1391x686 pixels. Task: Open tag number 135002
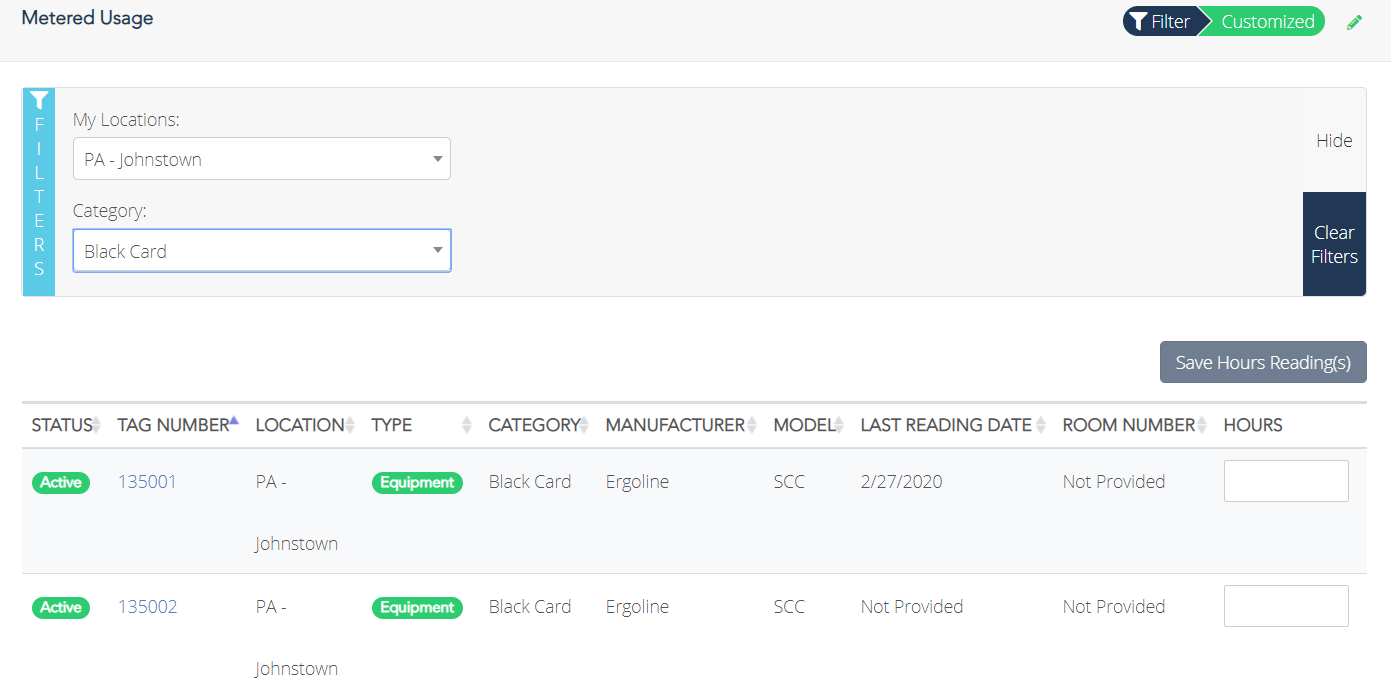pyautogui.click(x=147, y=607)
